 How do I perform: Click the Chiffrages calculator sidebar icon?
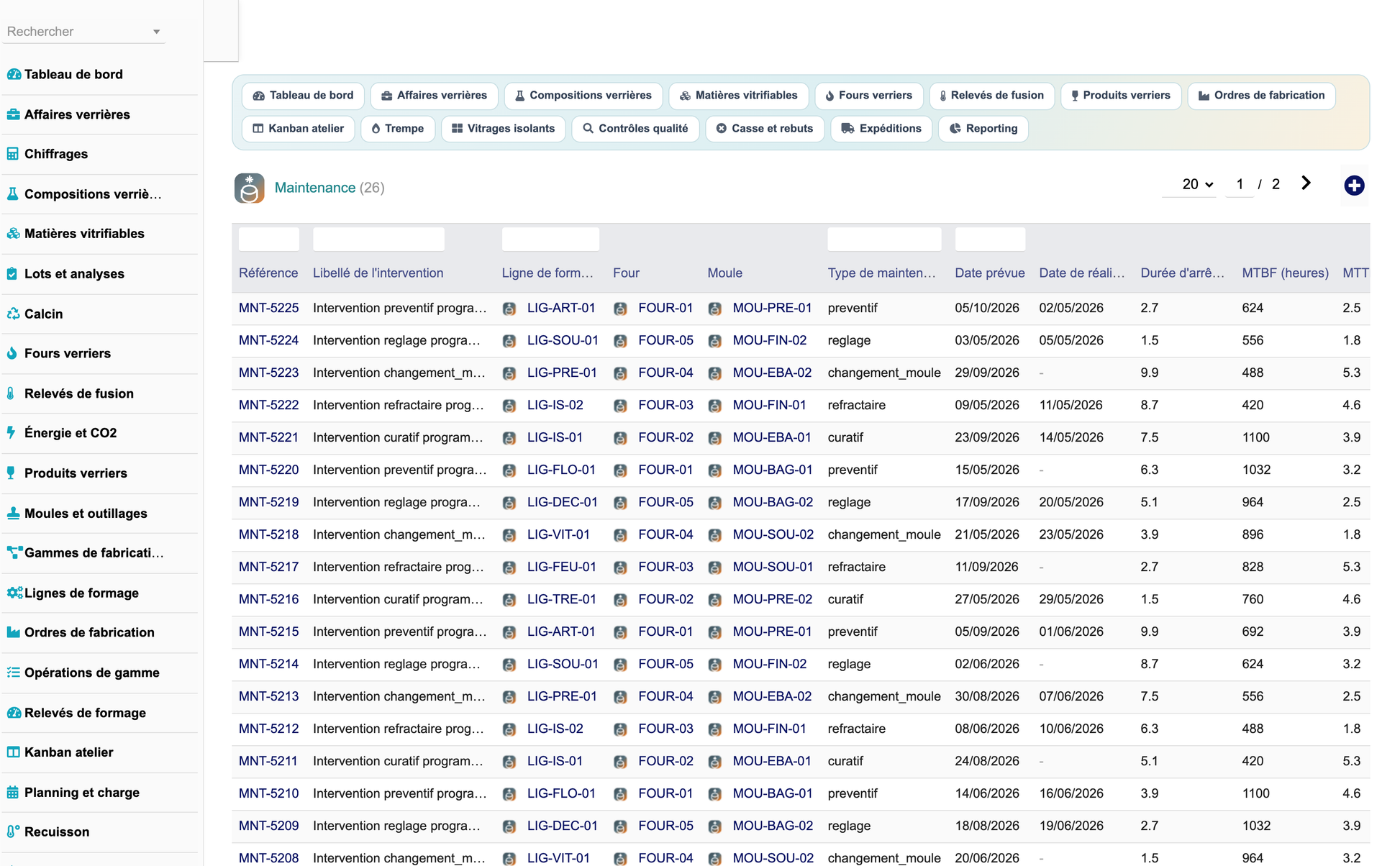coord(13,154)
